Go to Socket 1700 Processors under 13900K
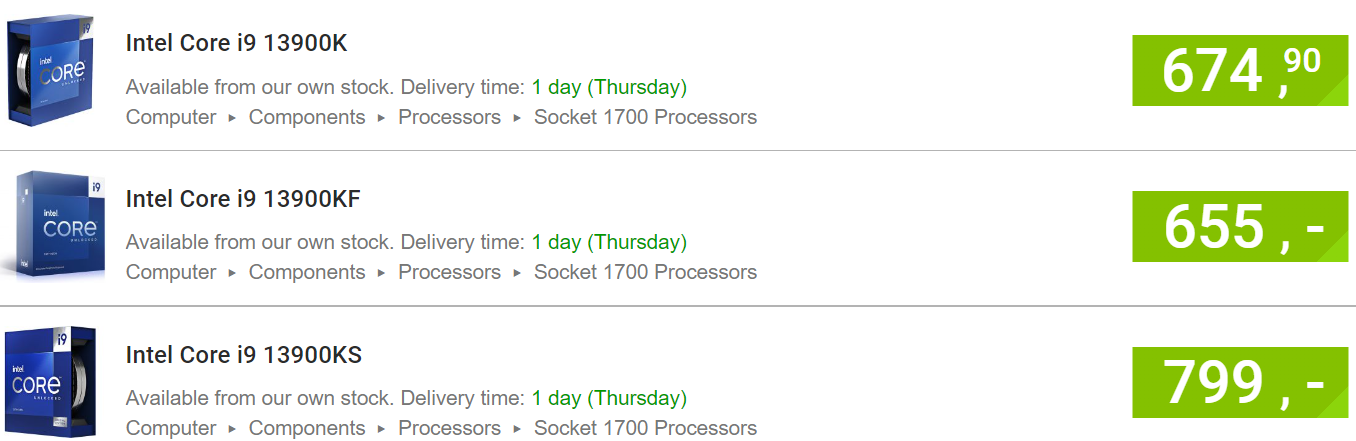The width and height of the screenshot is (1356, 441). (x=645, y=117)
